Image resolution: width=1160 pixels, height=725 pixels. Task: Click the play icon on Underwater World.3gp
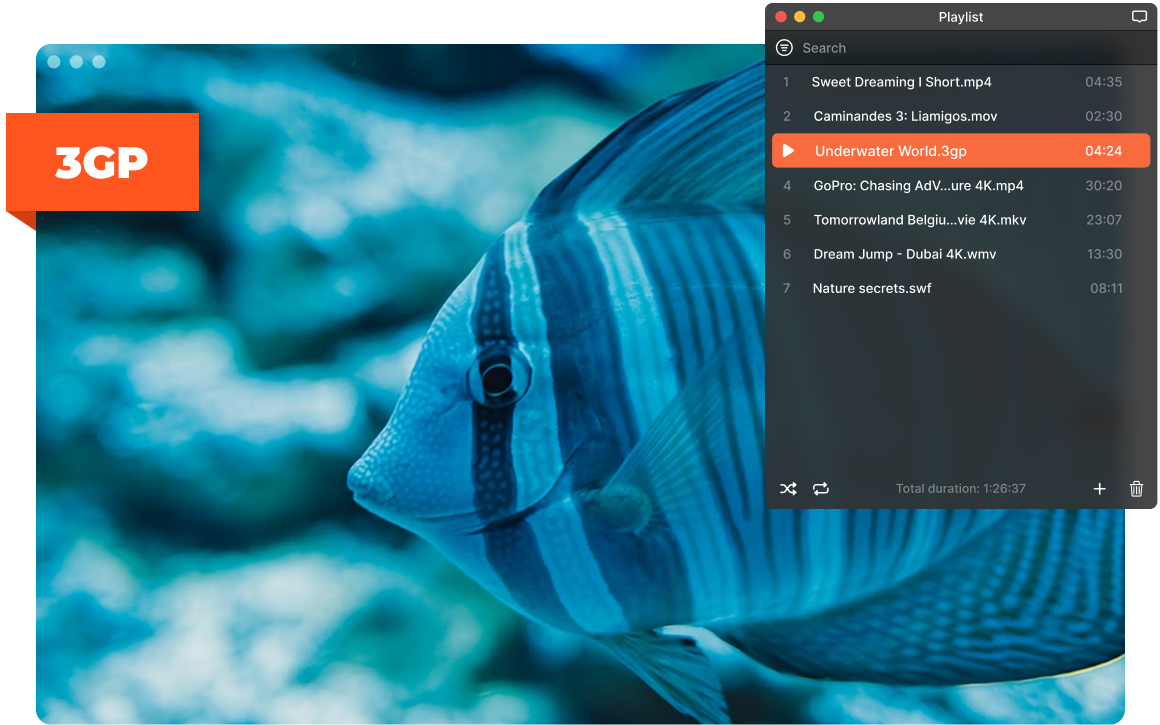point(789,151)
